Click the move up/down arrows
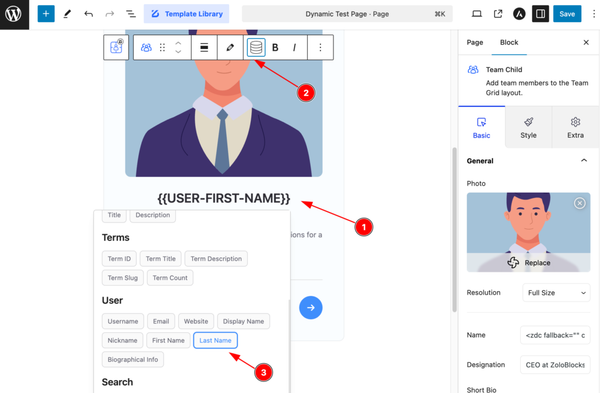Image resolution: width=600 pixels, height=393 pixels. pos(178,47)
